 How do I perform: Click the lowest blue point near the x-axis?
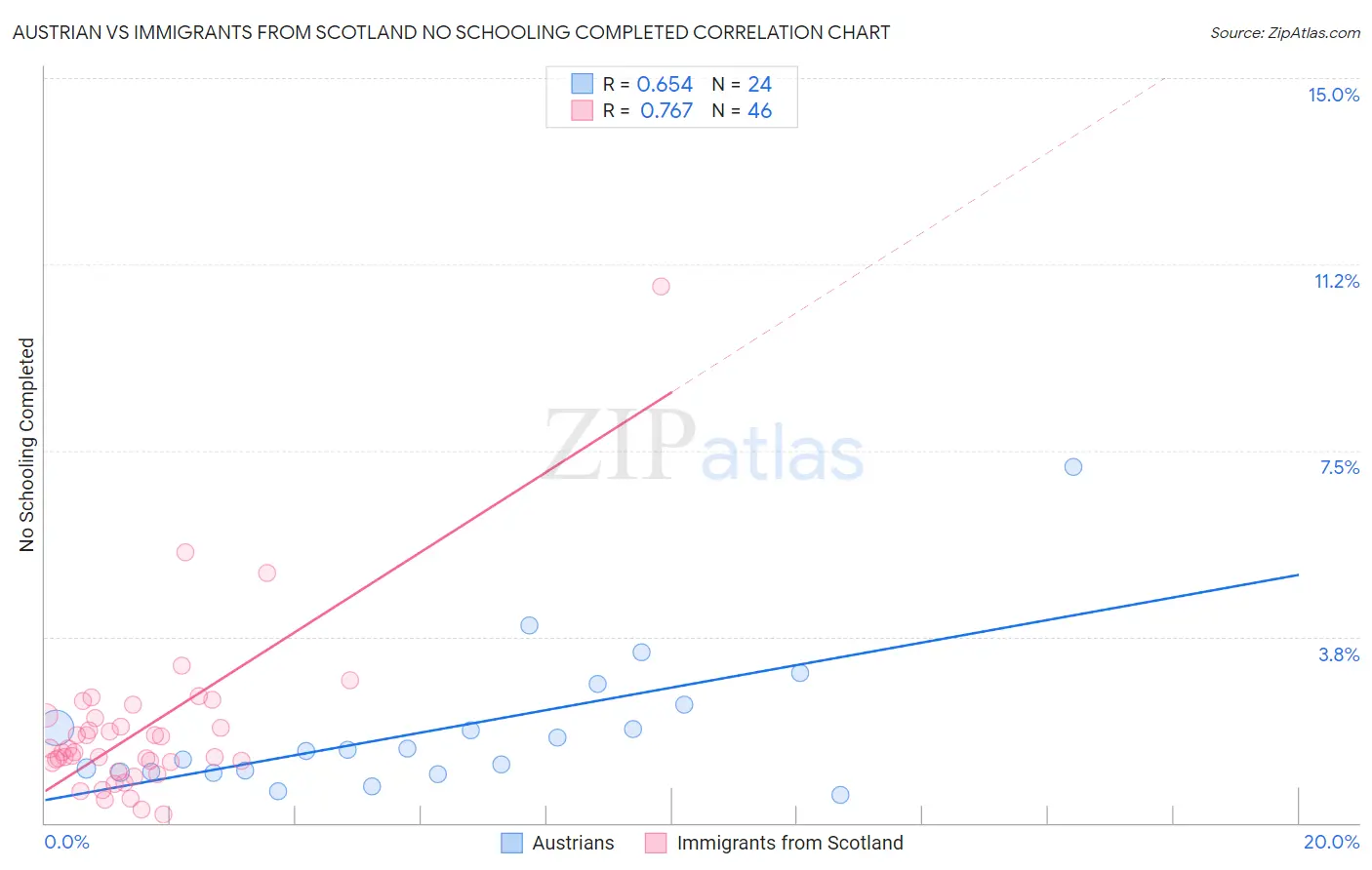(x=840, y=795)
